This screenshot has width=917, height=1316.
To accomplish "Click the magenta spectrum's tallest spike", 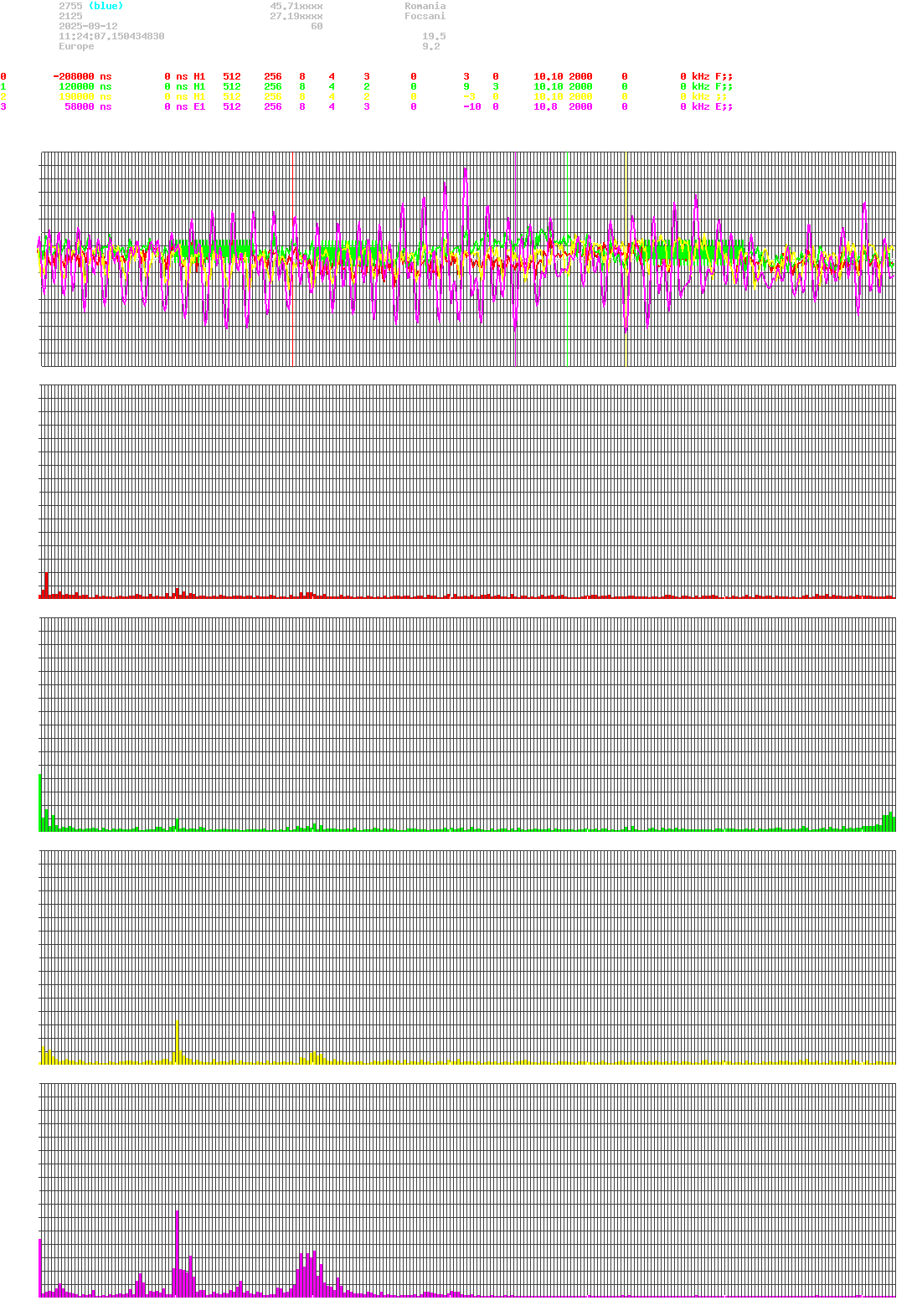I will 177,1253.
